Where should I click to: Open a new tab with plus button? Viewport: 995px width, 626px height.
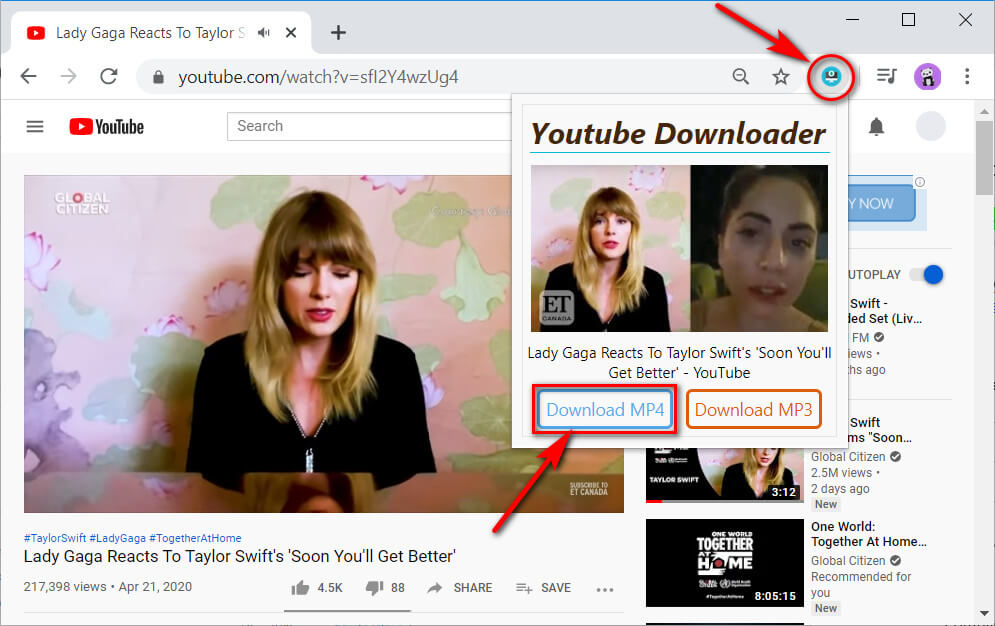click(338, 32)
